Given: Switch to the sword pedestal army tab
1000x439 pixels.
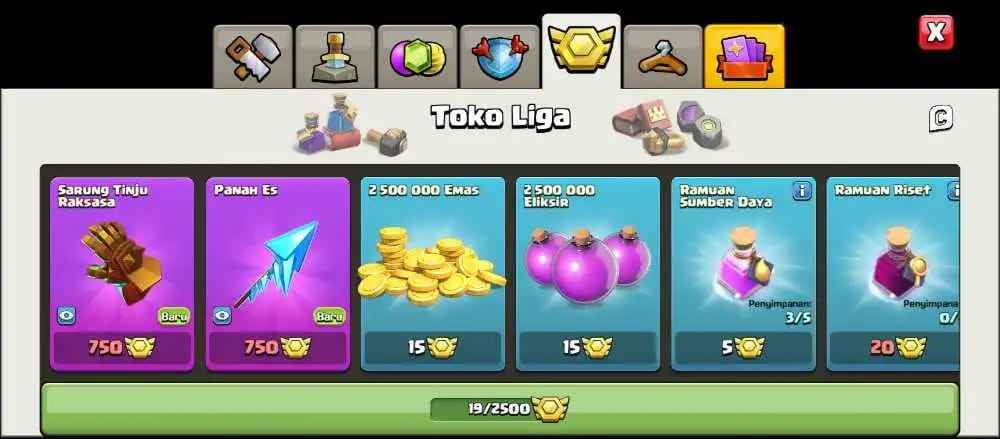Looking at the screenshot, I should tap(335, 57).
